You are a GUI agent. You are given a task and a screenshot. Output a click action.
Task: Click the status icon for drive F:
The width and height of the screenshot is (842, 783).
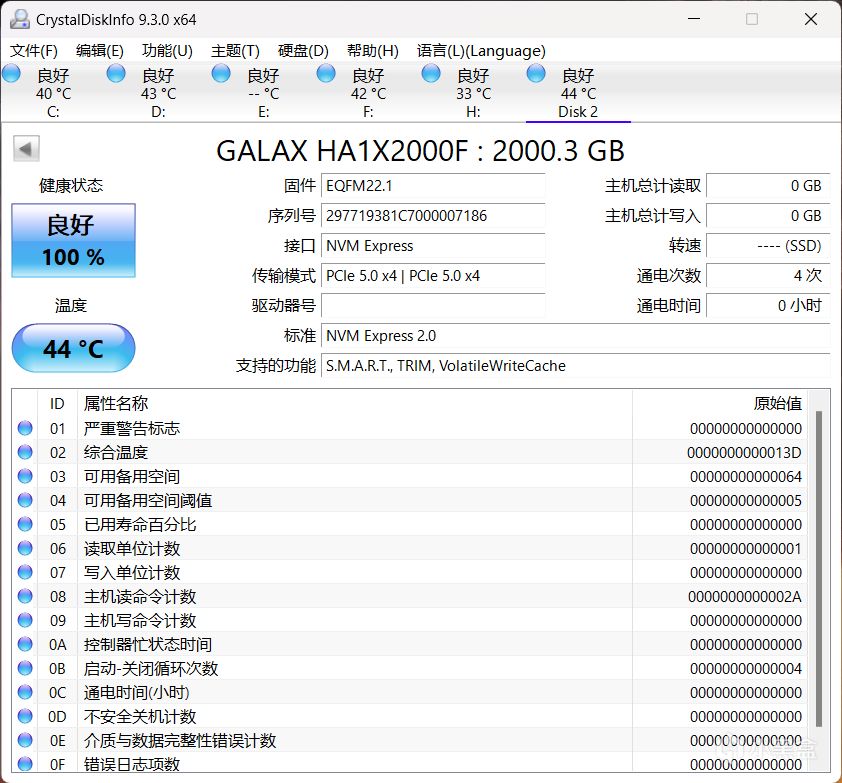point(326,74)
